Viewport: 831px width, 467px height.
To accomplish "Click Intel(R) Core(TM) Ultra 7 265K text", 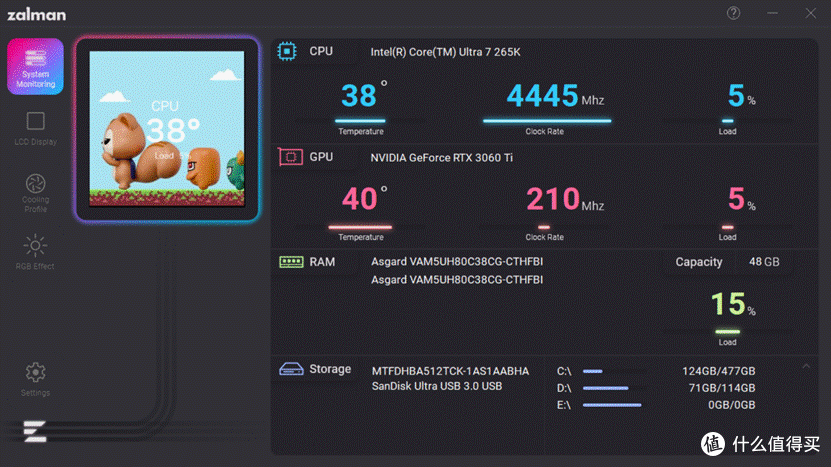I will (445, 52).
